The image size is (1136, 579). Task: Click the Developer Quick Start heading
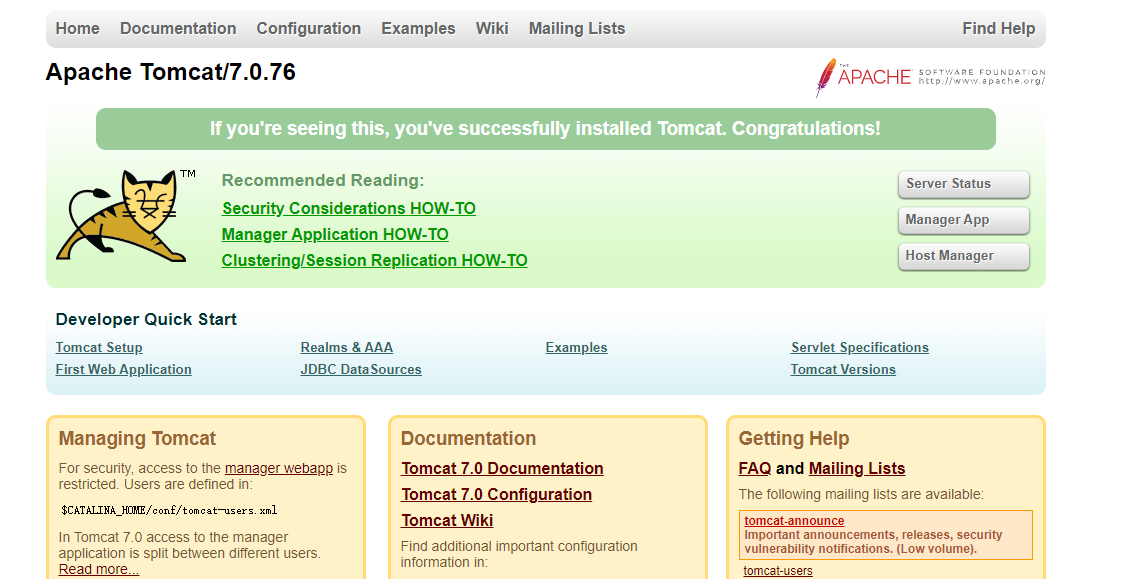click(146, 320)
